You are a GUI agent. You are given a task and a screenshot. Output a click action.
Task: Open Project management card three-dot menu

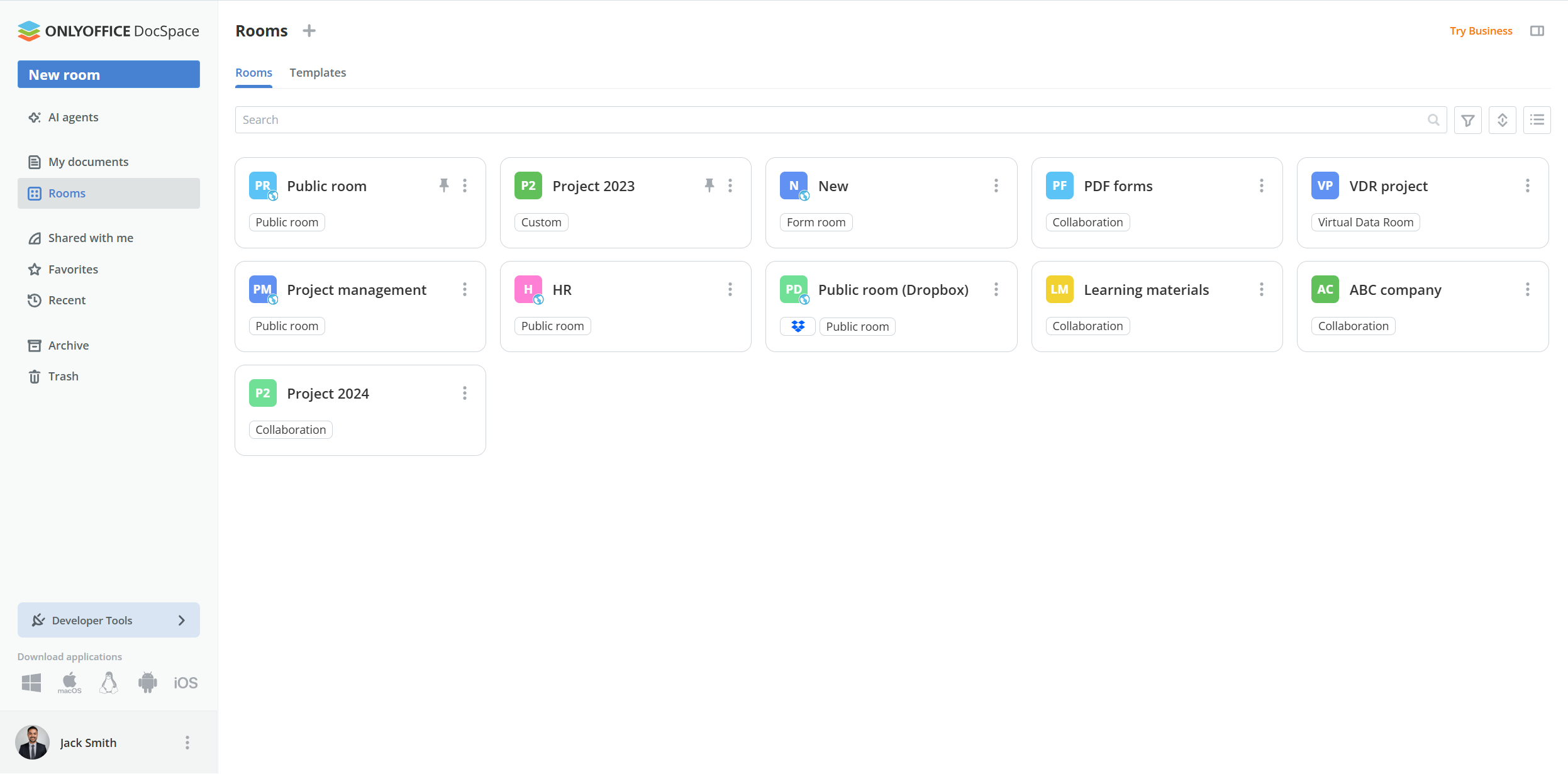click(x=465, y=289)
